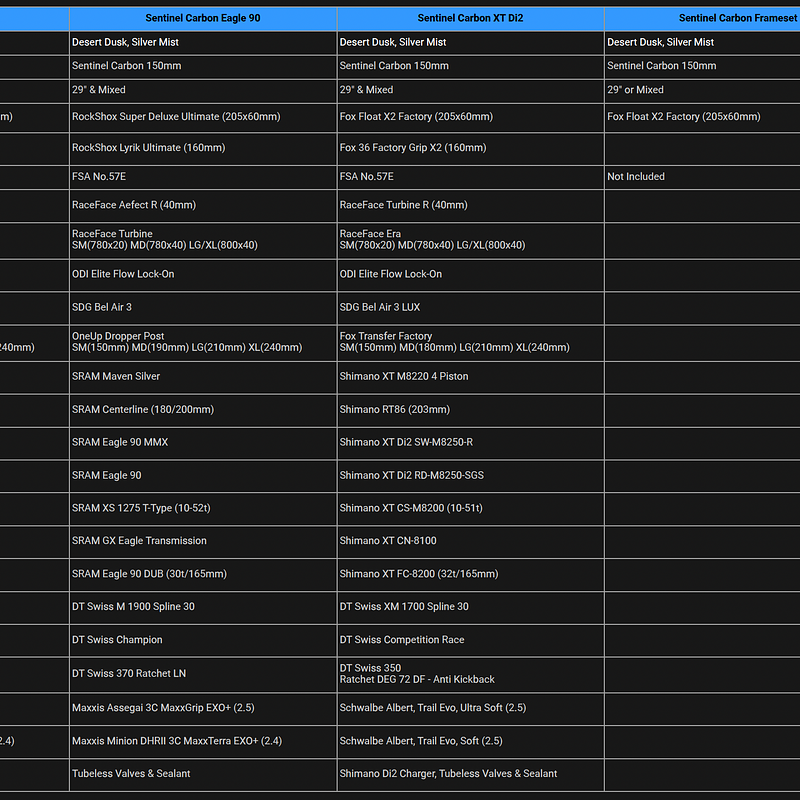Click the Sentinel Carbon Frameset column header
Screen dimensions: 800x800
pyautogui.click(x=703, y=19)
